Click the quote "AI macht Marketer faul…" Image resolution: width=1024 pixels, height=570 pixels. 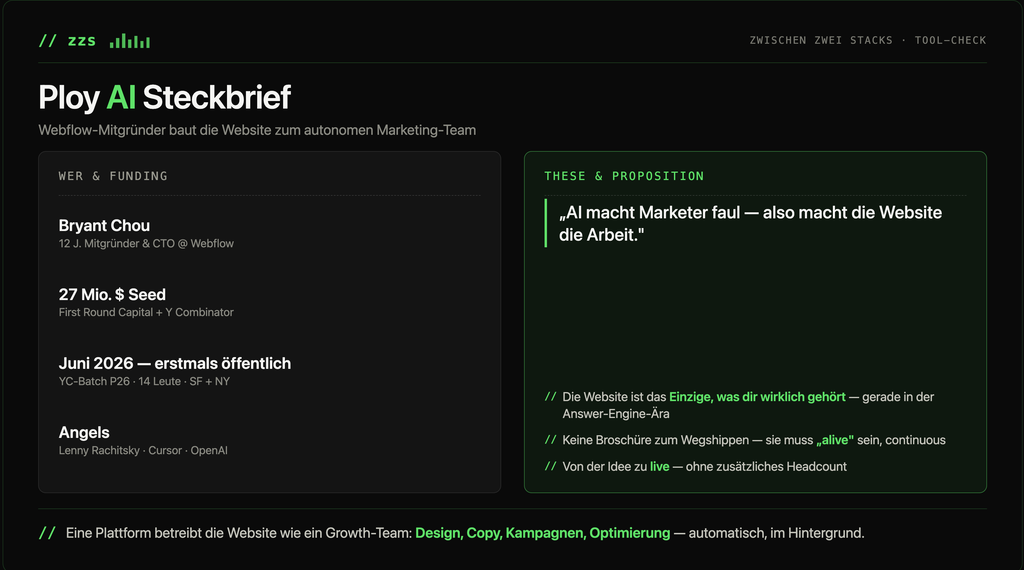(750, 223)
